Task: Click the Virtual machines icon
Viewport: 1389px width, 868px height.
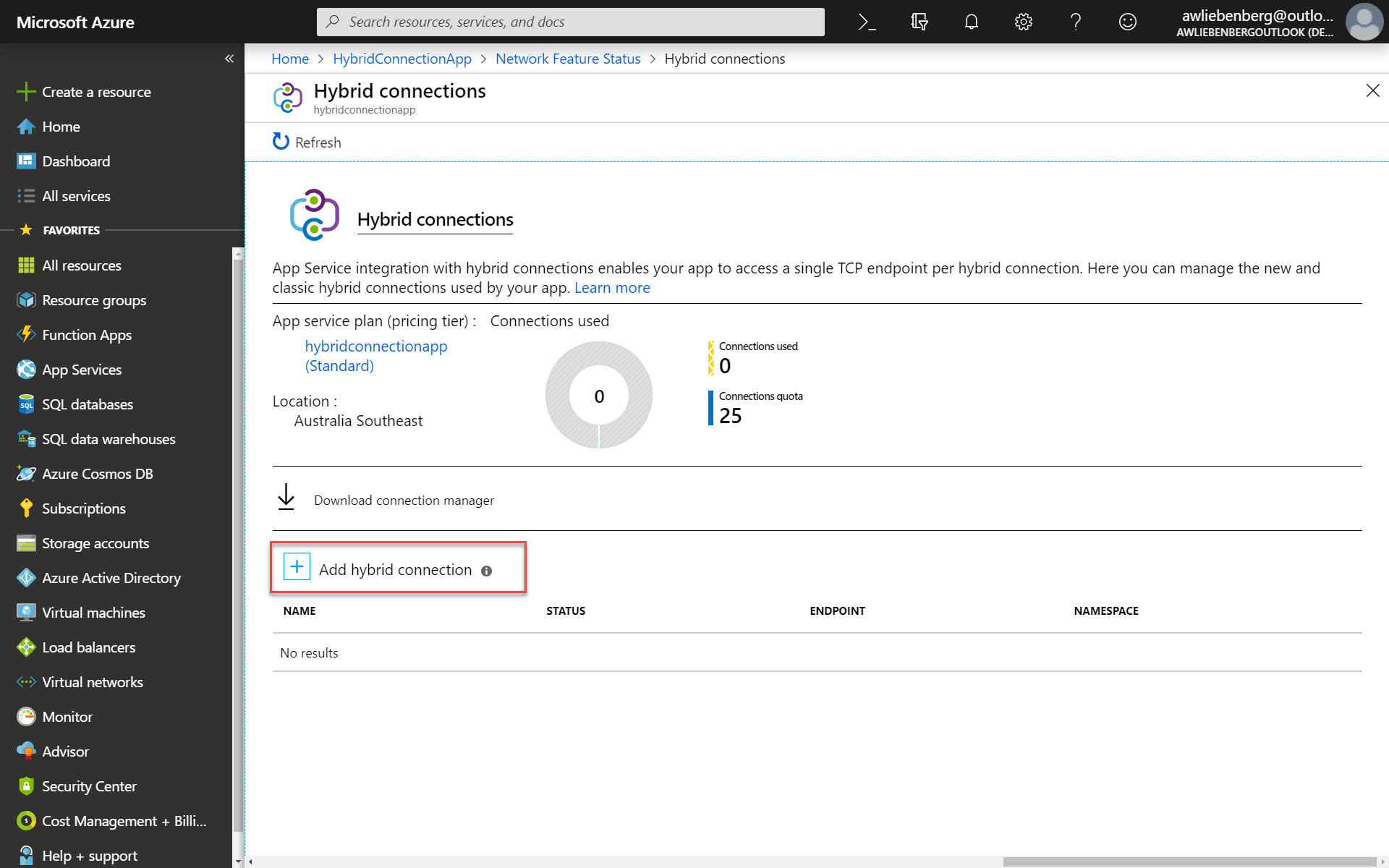Action: pos(26,613)
